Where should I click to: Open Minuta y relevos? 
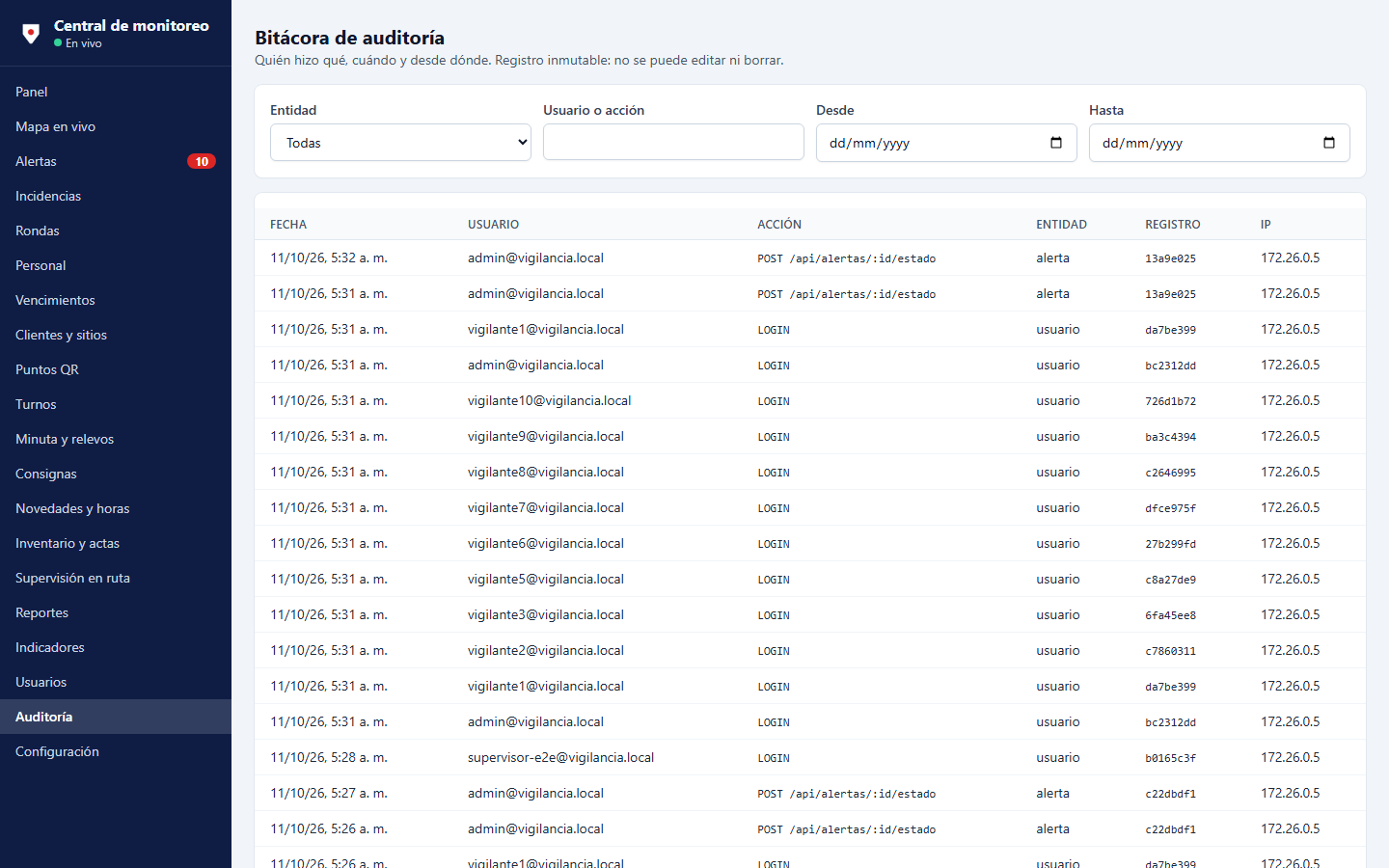click(x=116, y=439)
